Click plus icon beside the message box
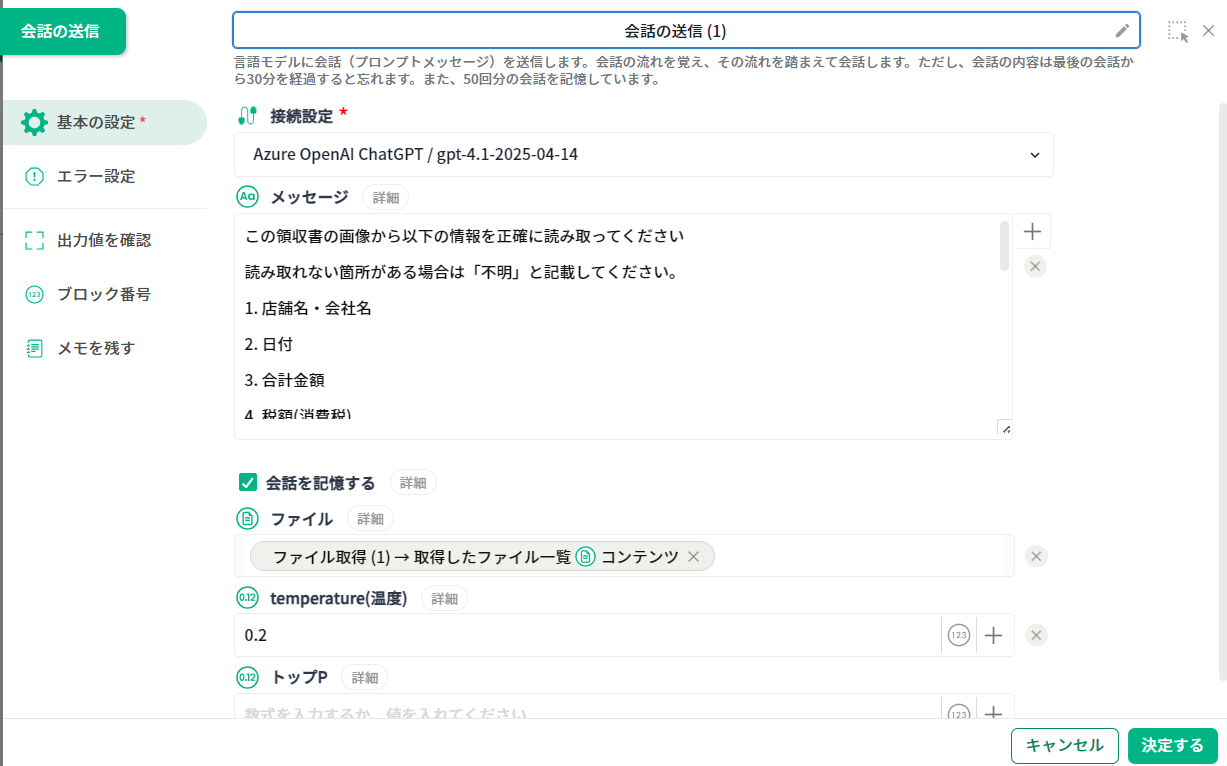This screenshot has width=1227, height=766. [x=1033, y=232]
